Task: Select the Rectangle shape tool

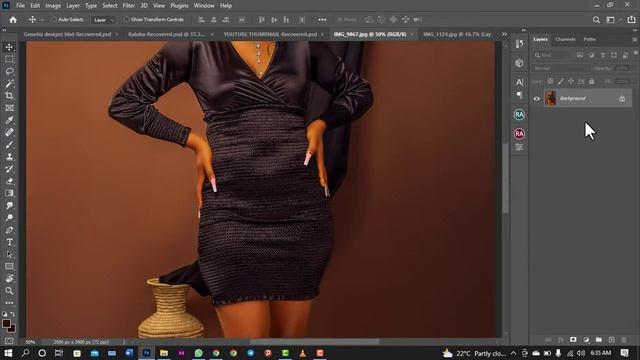Action: 9,266
